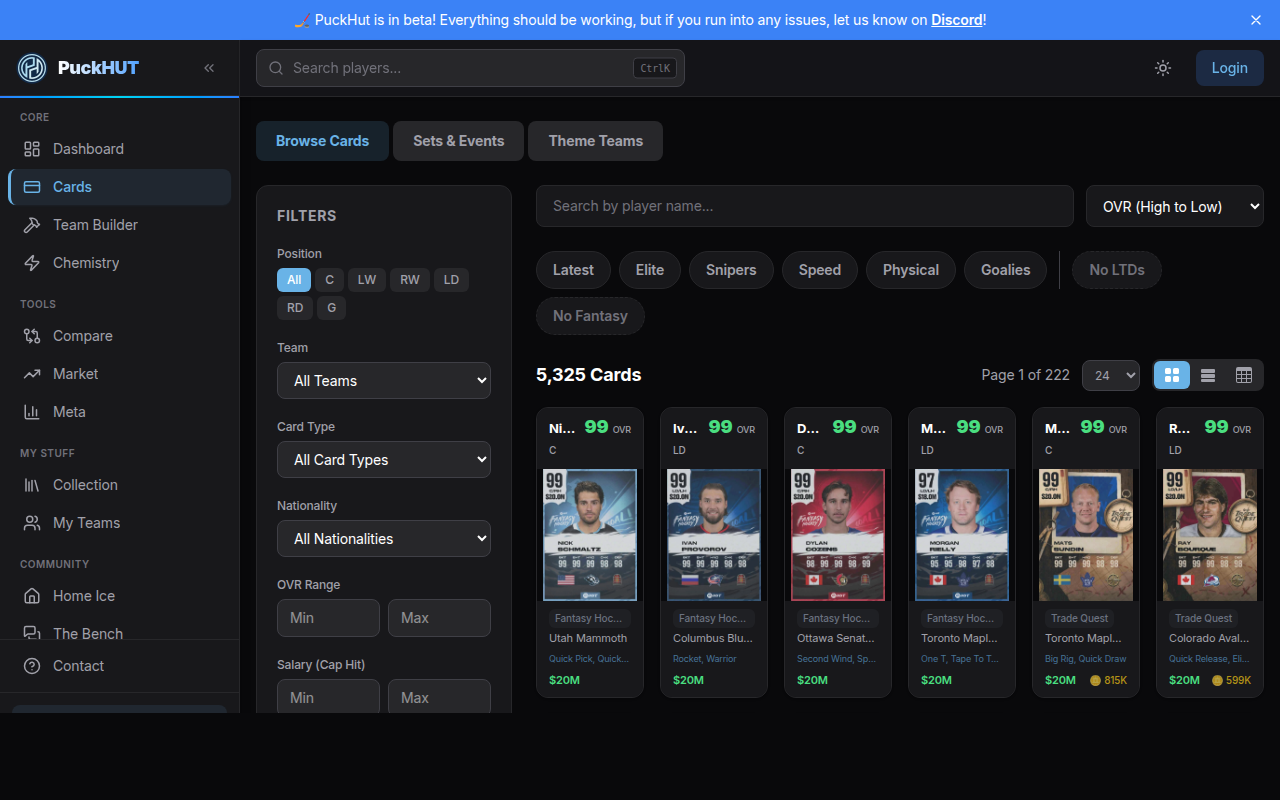This screenshot has width=1280, height=800.
Task: Open the Theme Teams tab
Action: pyautogui.click(x=595, y=141)
